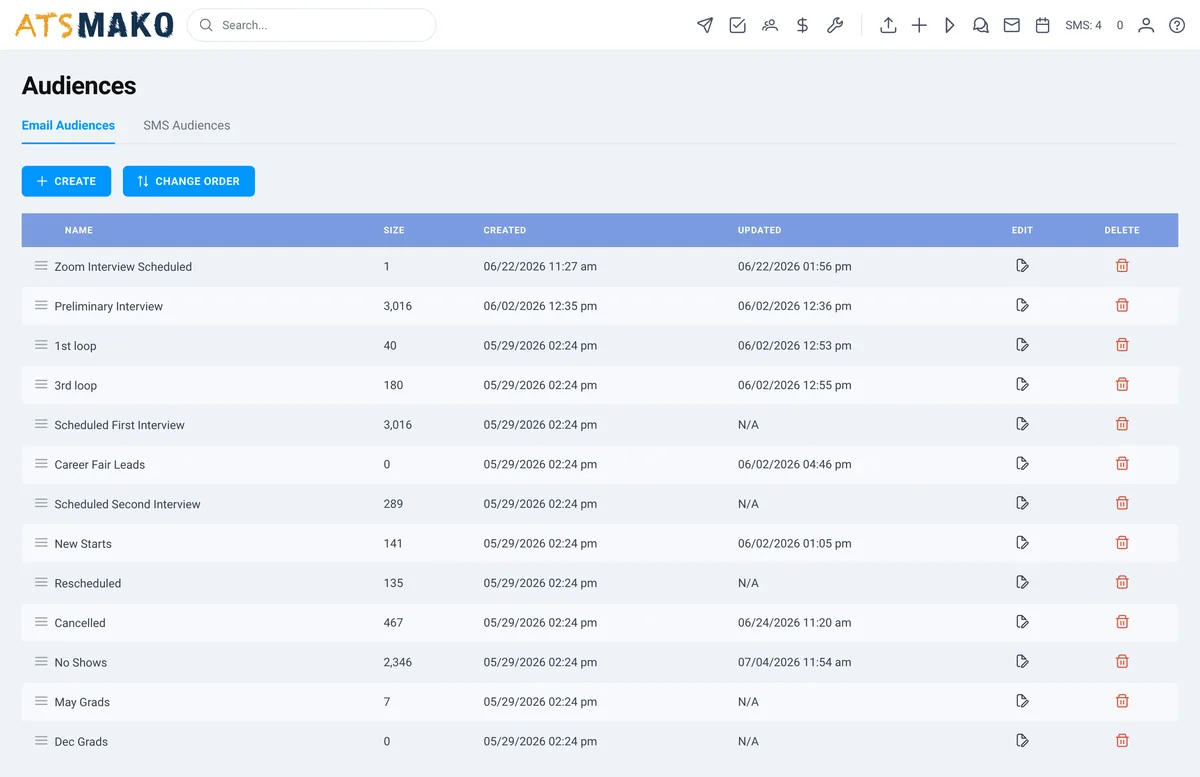
Task: Click the Name column header
Action: coord(79,230)
